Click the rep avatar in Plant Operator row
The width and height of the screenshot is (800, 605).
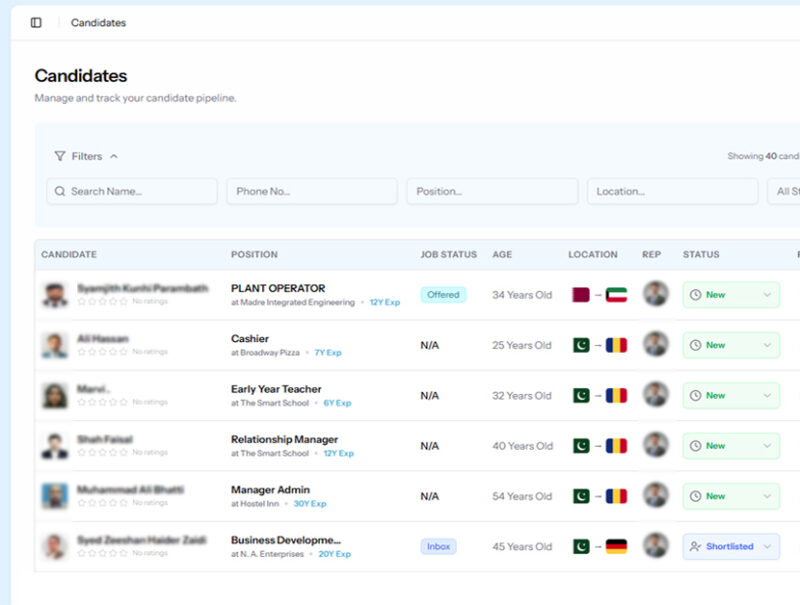tap(656, 294)
